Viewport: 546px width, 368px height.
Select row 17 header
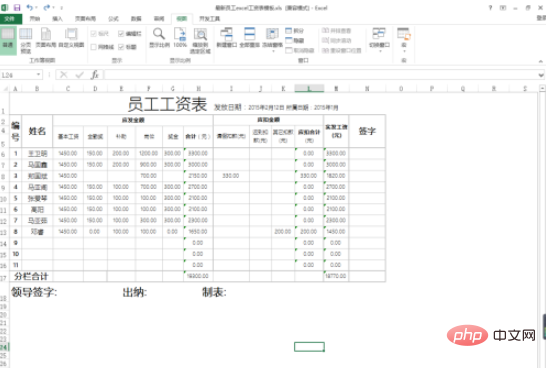4,277
